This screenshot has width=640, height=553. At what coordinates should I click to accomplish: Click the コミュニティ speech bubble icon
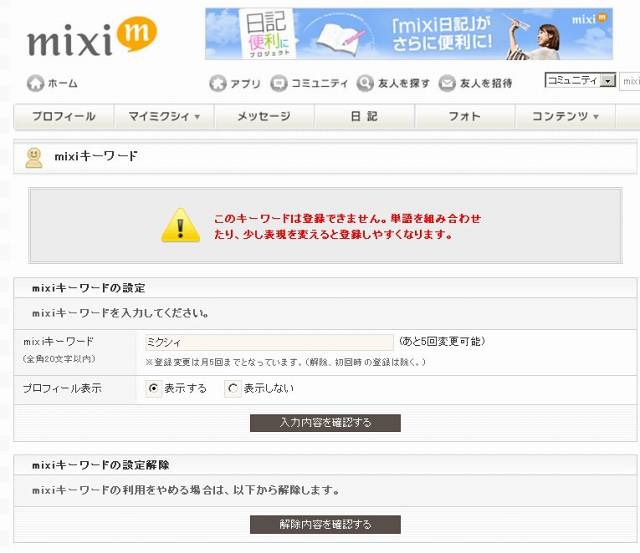[279, 83]
